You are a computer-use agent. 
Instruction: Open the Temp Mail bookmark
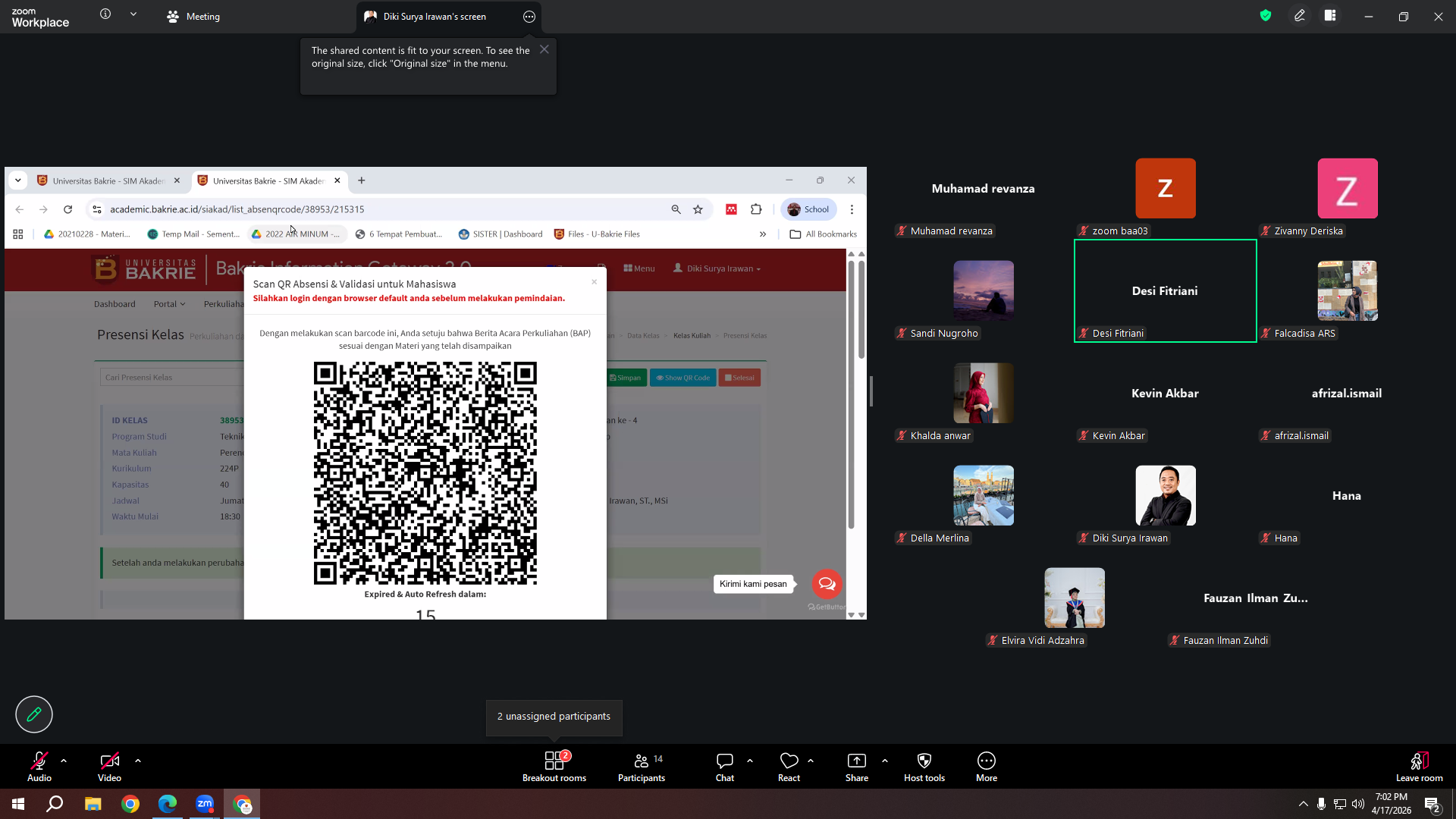point(193,234)
